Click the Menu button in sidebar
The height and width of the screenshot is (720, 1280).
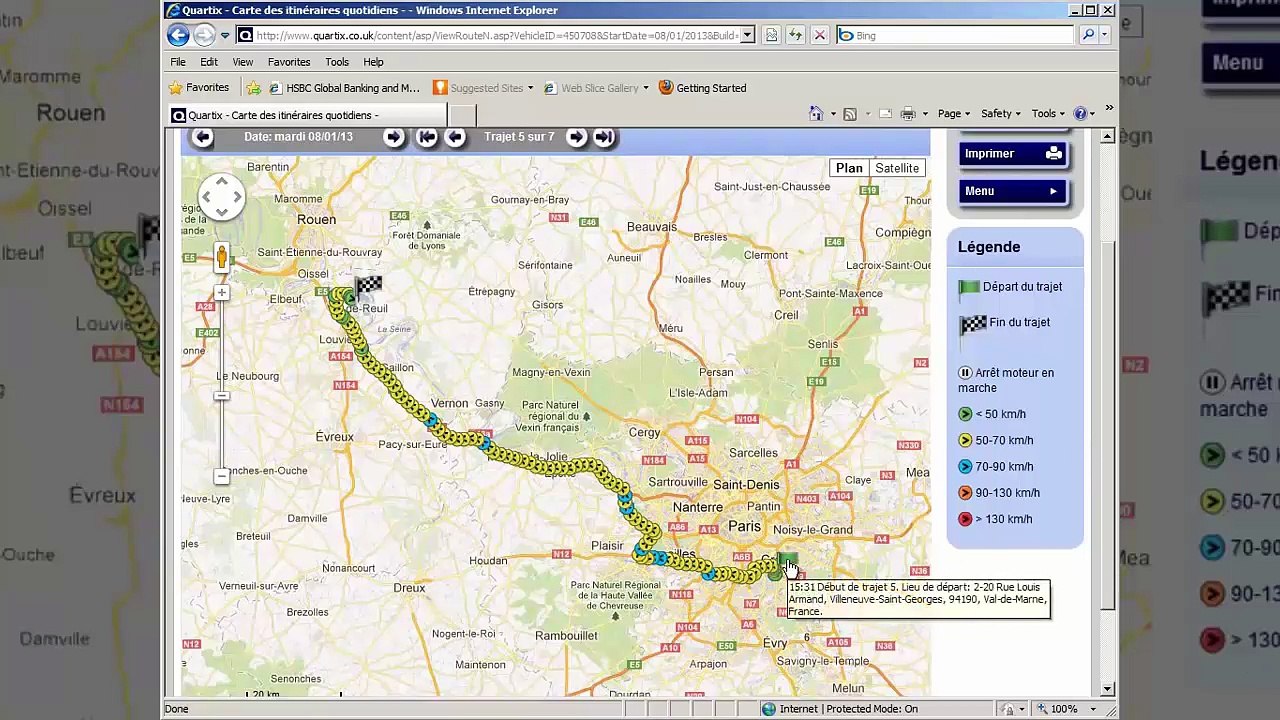(1012, 191)
